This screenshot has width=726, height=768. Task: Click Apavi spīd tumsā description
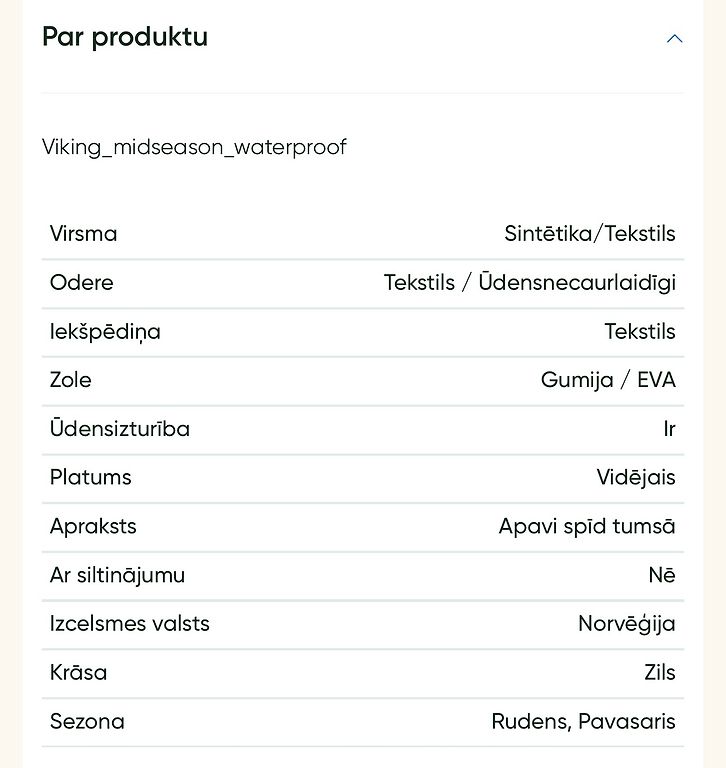pyautogui.click(x=587, y=527)
